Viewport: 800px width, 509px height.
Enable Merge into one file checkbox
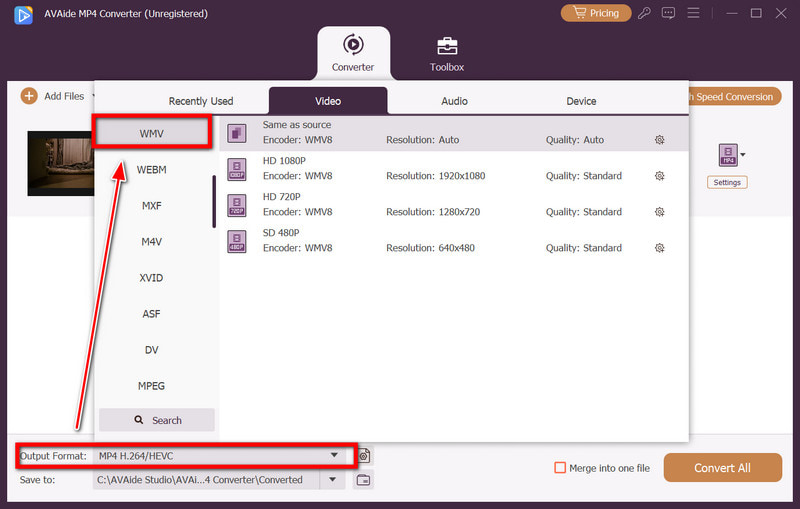click(561, 468)
